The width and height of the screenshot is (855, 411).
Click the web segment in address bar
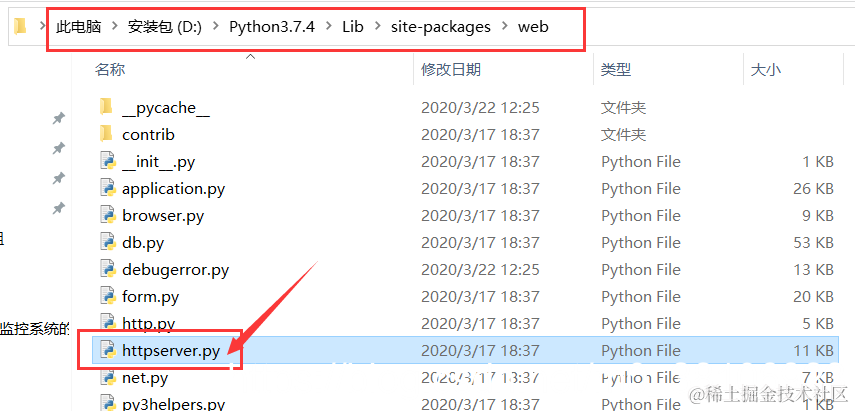[x=533, y=26]
